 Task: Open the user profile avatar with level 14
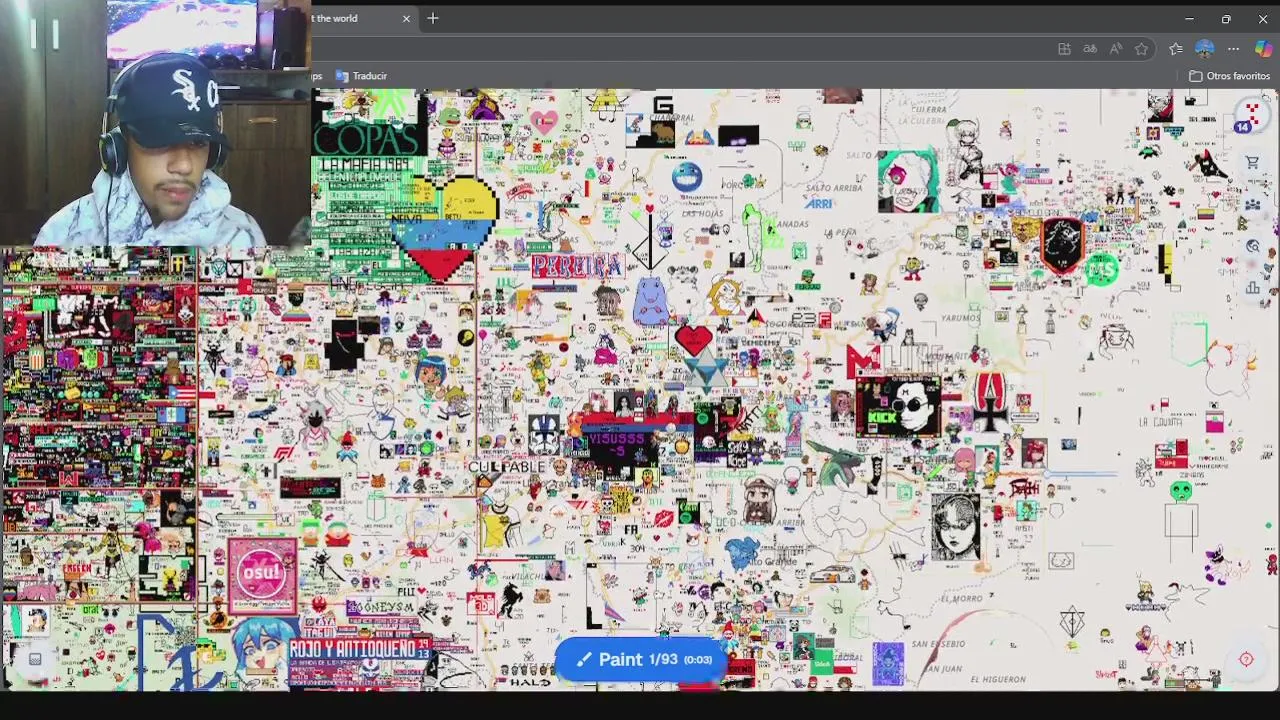1250,114
